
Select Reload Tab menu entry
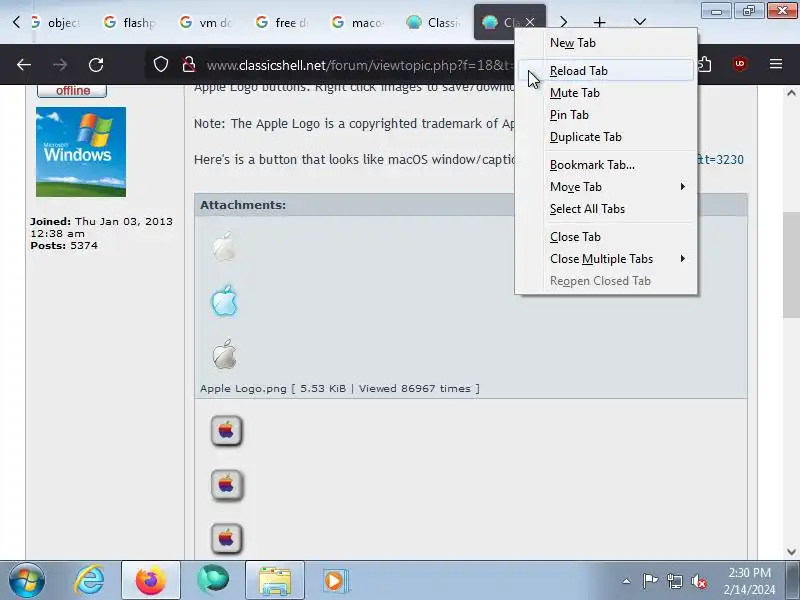606,71
